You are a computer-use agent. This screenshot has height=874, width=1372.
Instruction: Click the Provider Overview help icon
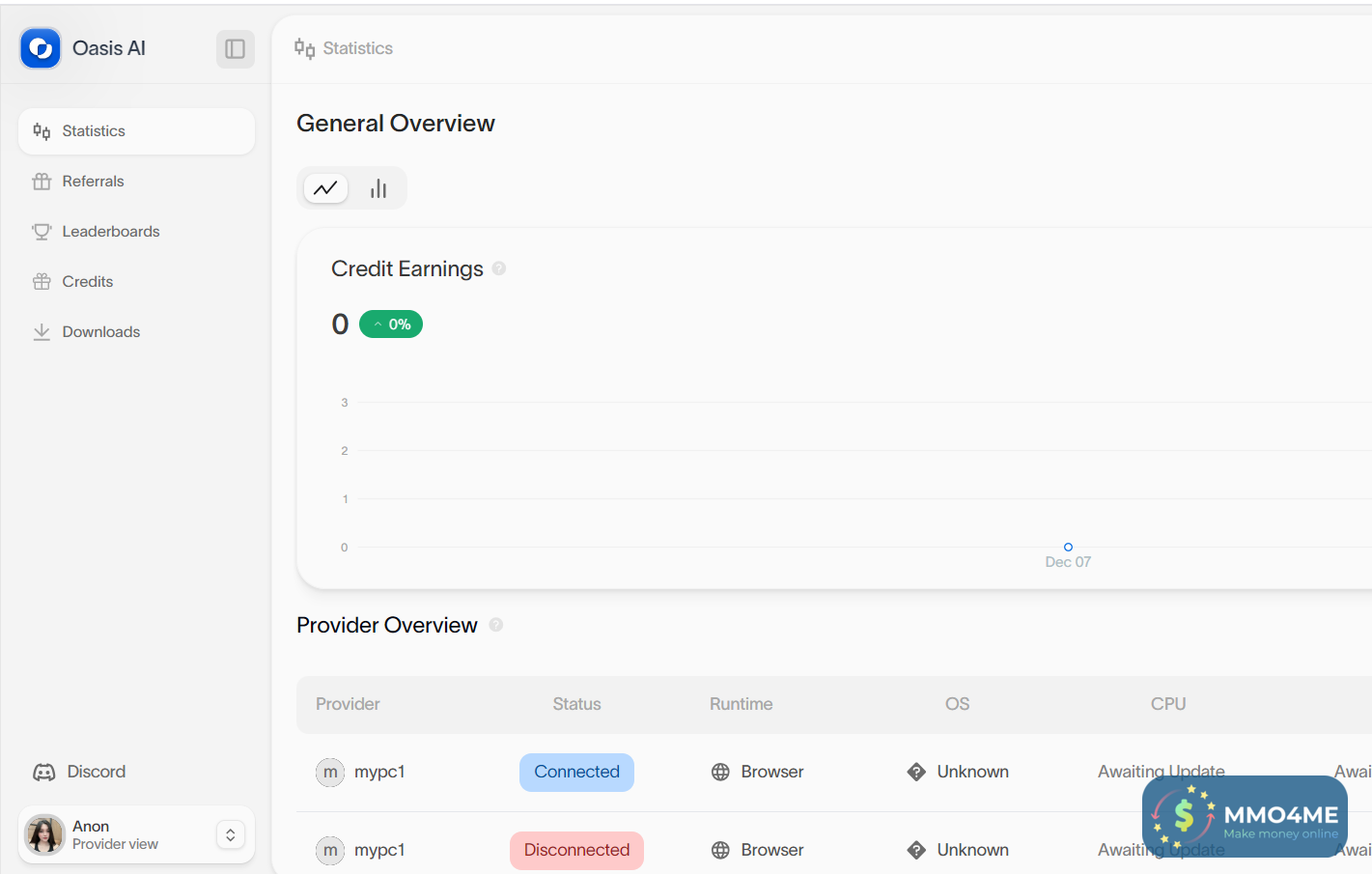click(x=496, y=625)
